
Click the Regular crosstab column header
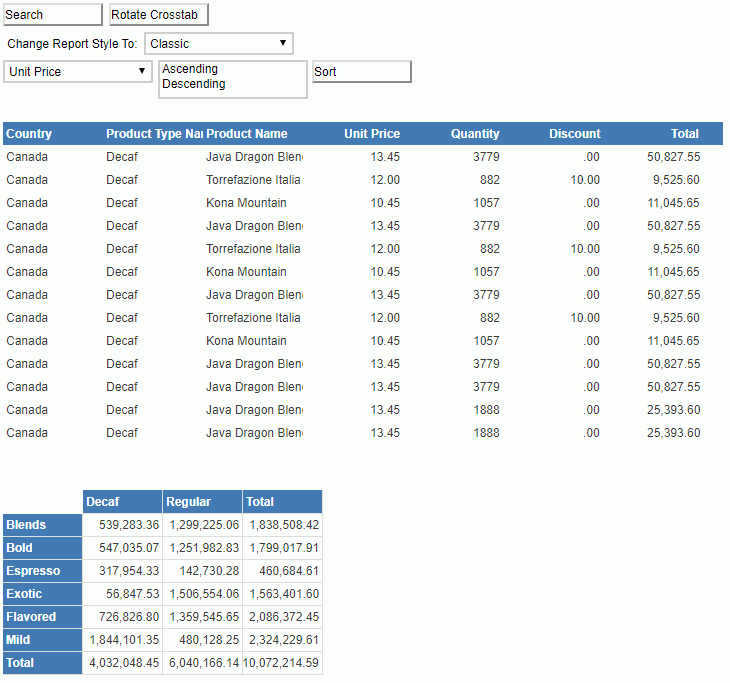[x=203, y=501]
